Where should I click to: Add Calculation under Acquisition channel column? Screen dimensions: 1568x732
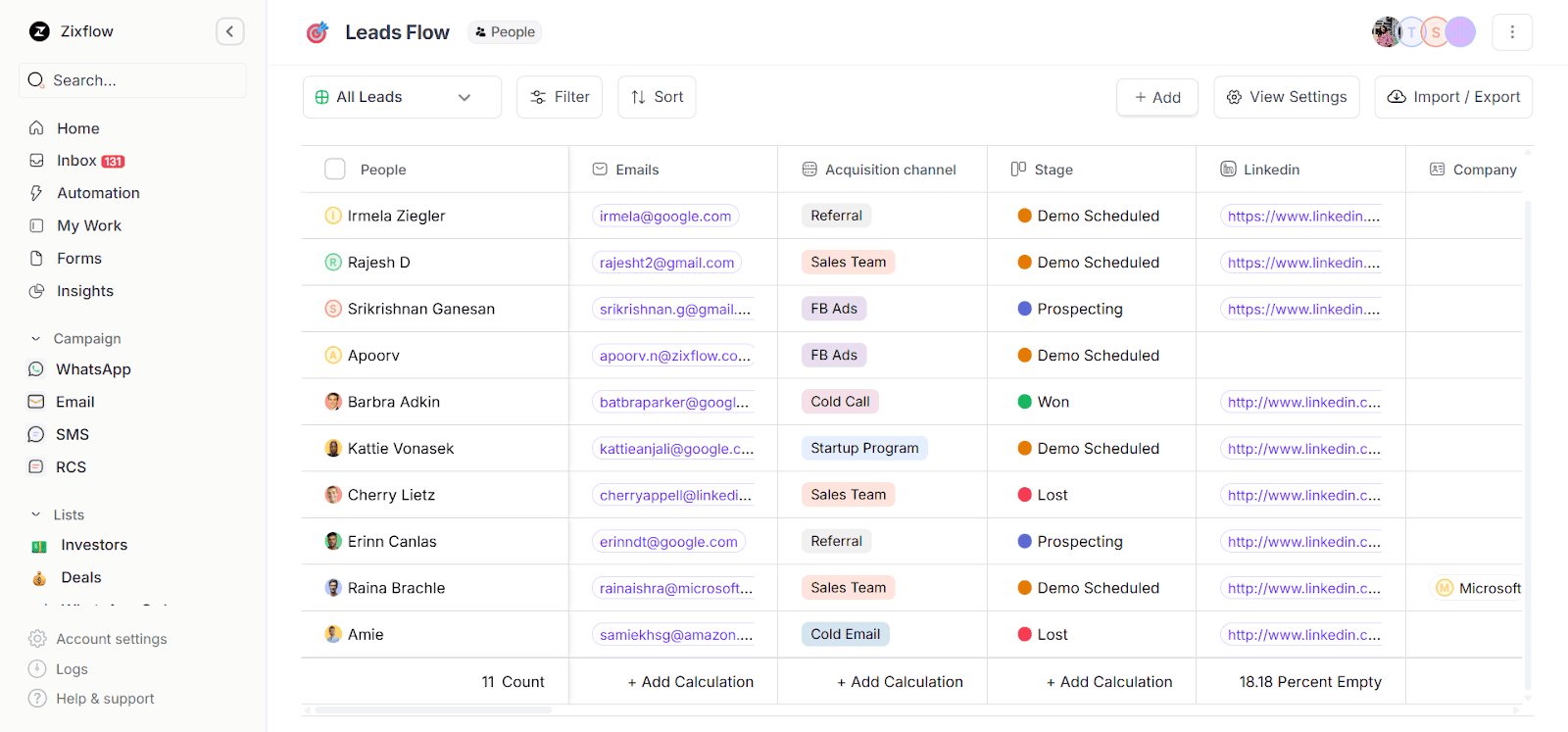[900, 682]
